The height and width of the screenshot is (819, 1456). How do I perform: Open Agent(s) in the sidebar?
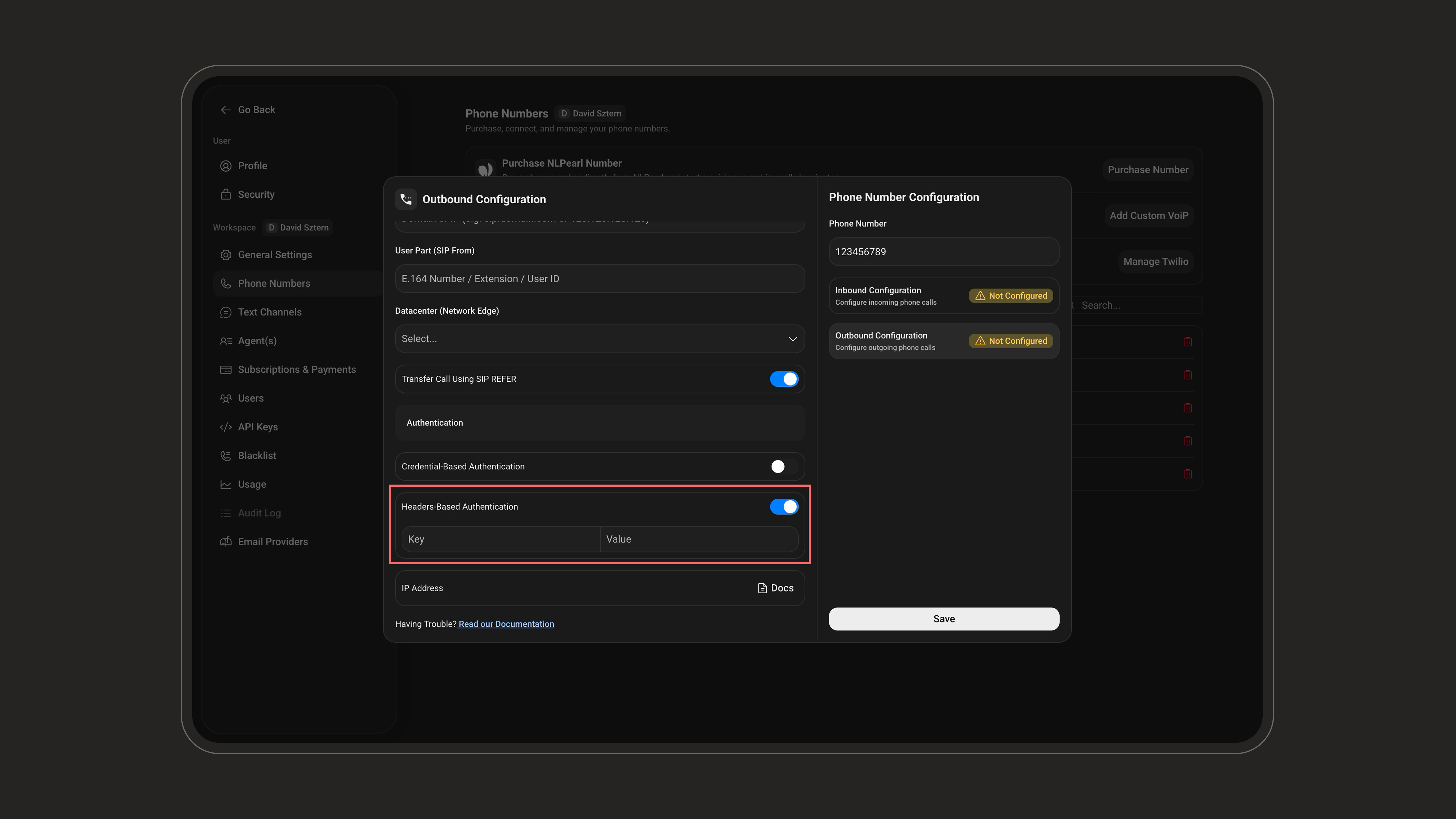(x=257, y=341)
